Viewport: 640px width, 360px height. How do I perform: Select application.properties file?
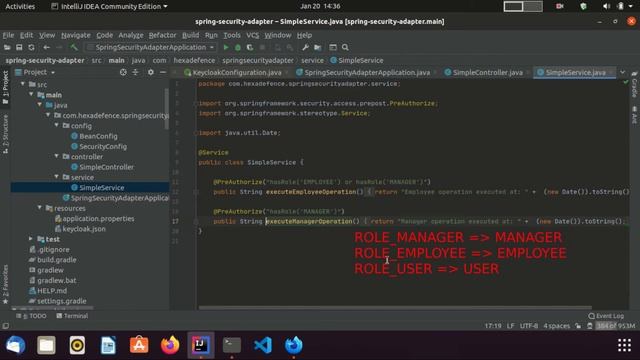point(98,218)
